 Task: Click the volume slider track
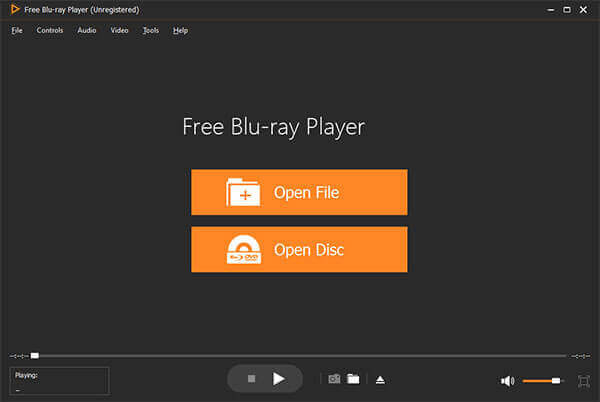[x=541, y=380]
